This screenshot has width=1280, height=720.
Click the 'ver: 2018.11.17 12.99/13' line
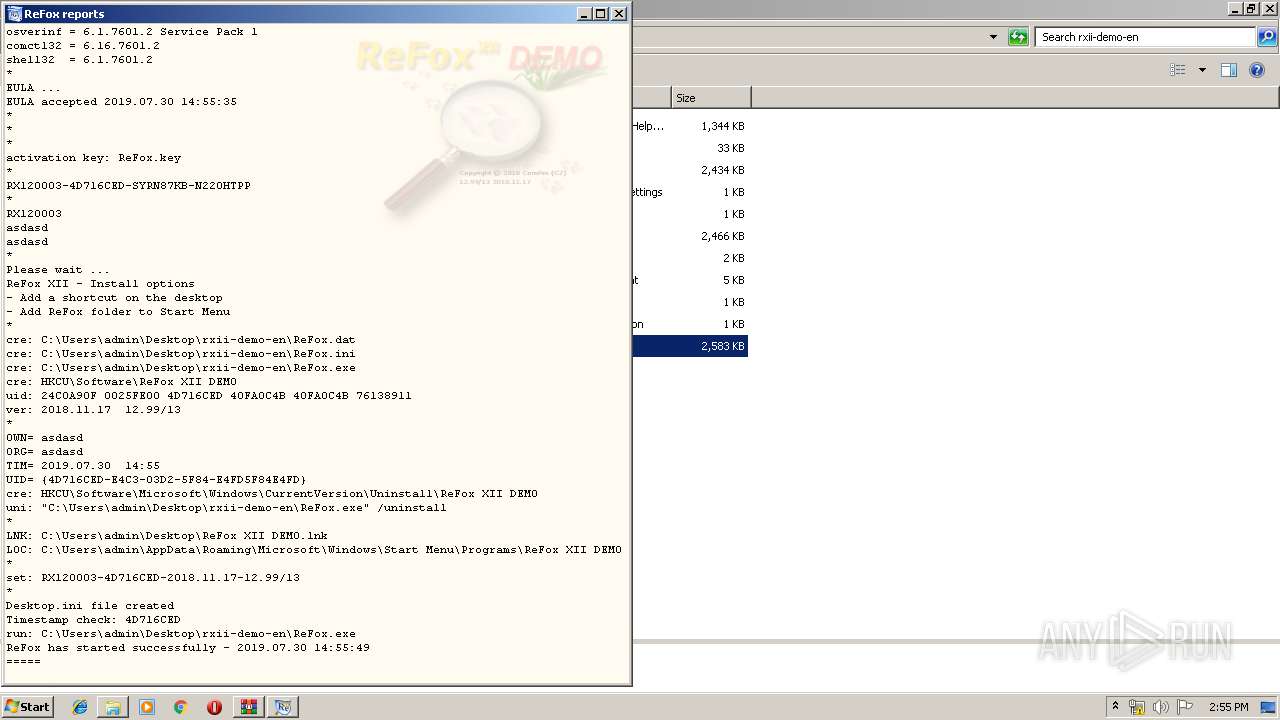[93, 410]
